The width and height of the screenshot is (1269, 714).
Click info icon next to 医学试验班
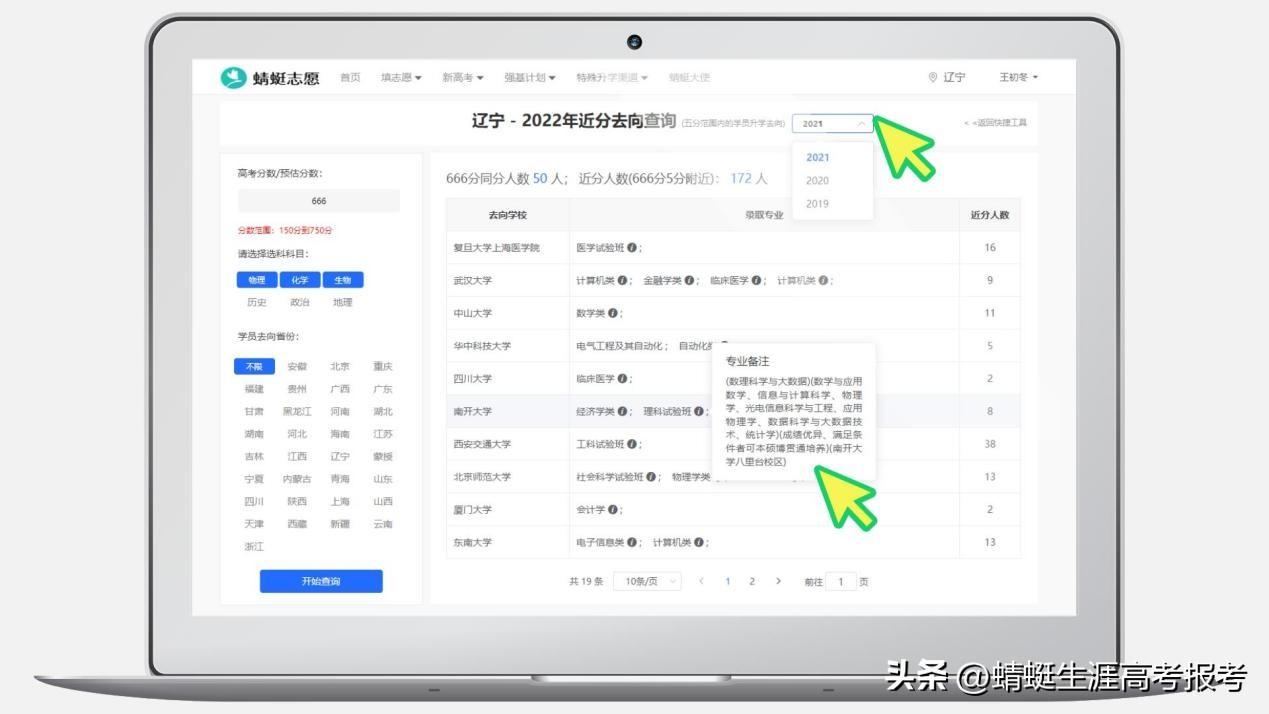pos(632,248)
